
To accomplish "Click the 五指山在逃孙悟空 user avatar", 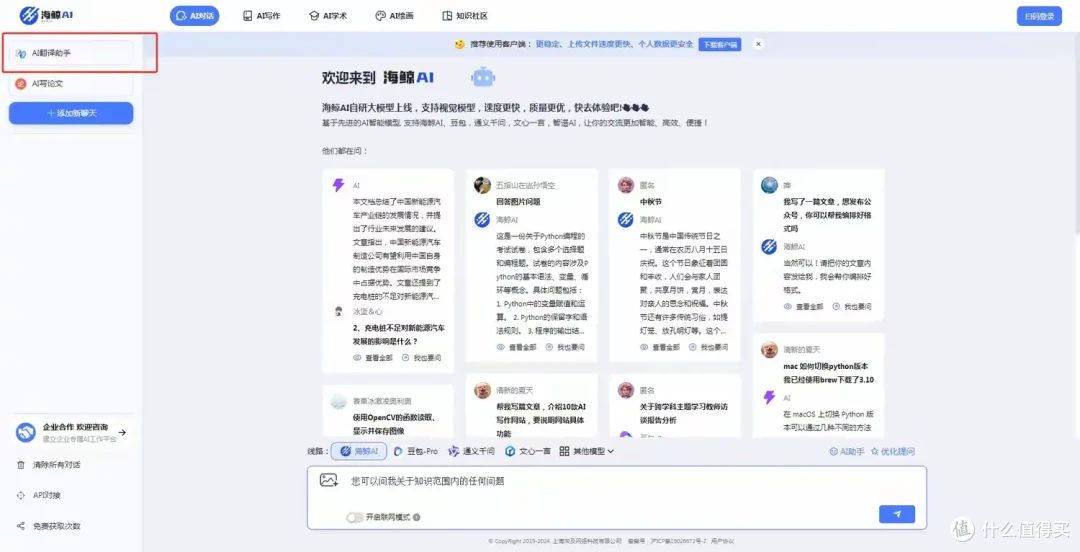I will coord(482,185).
